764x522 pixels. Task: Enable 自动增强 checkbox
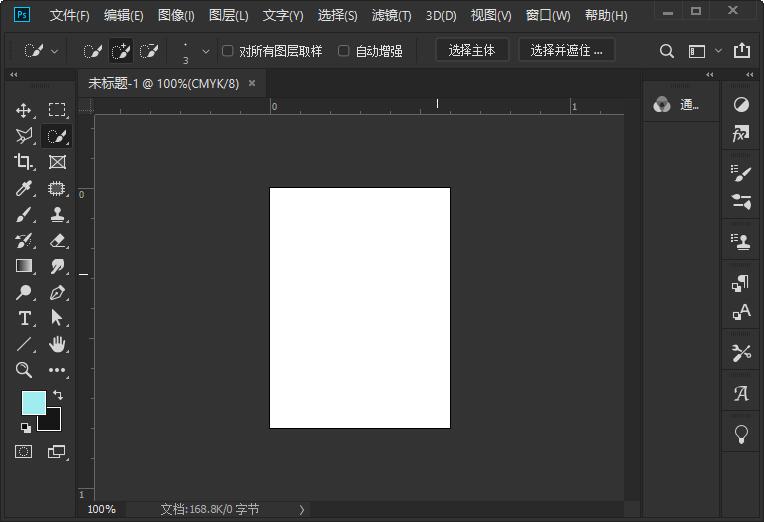(344, 51)
